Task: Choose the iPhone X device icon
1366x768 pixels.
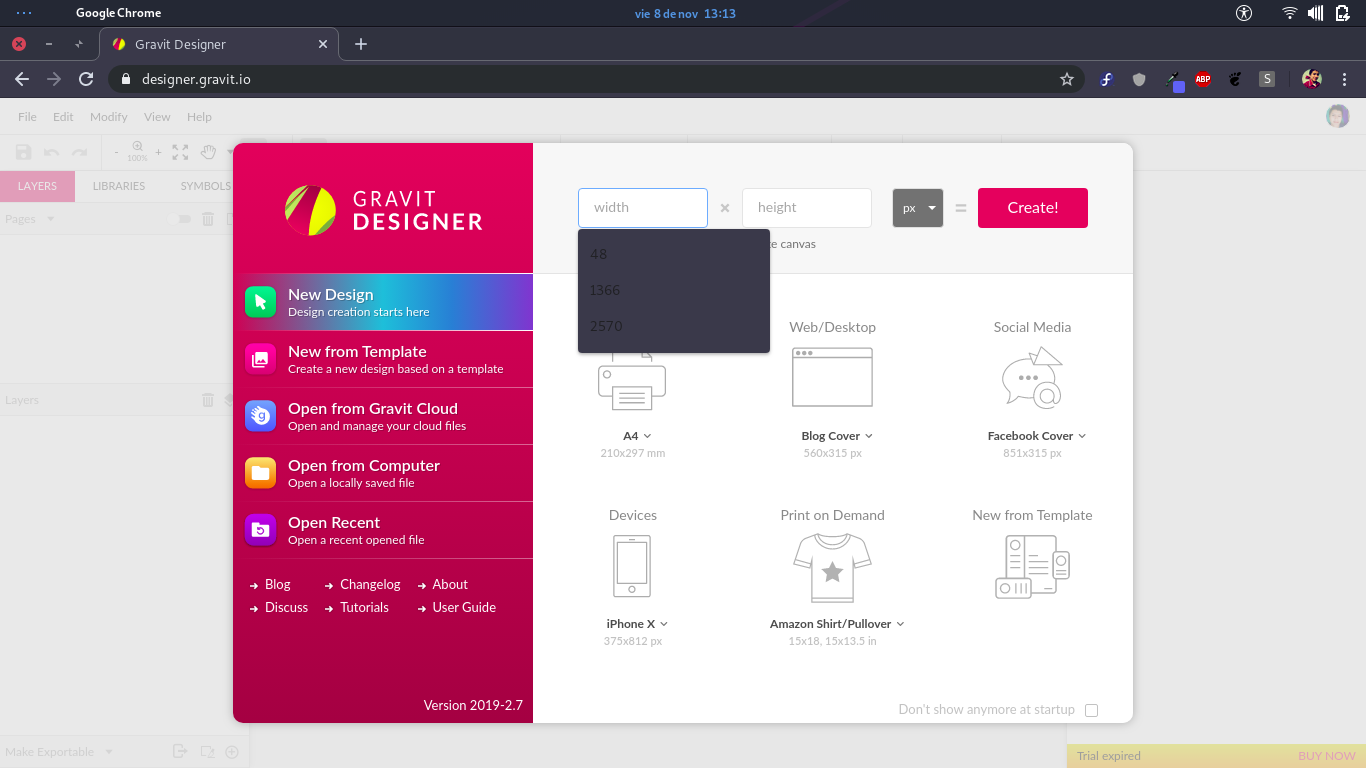Action: pyautogui.click(x=632, y=565)
